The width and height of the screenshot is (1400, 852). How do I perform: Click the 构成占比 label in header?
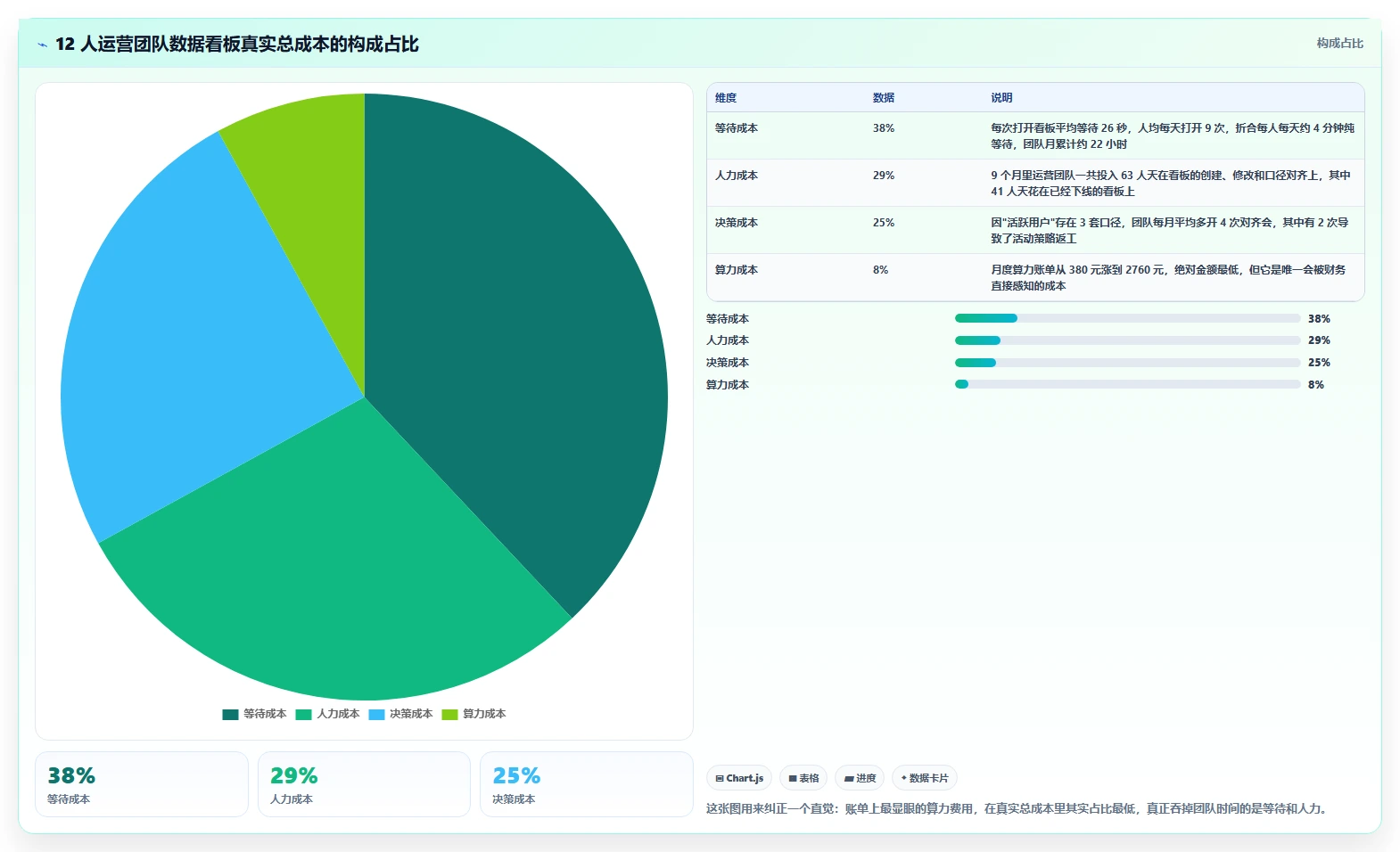point(1339,43)
